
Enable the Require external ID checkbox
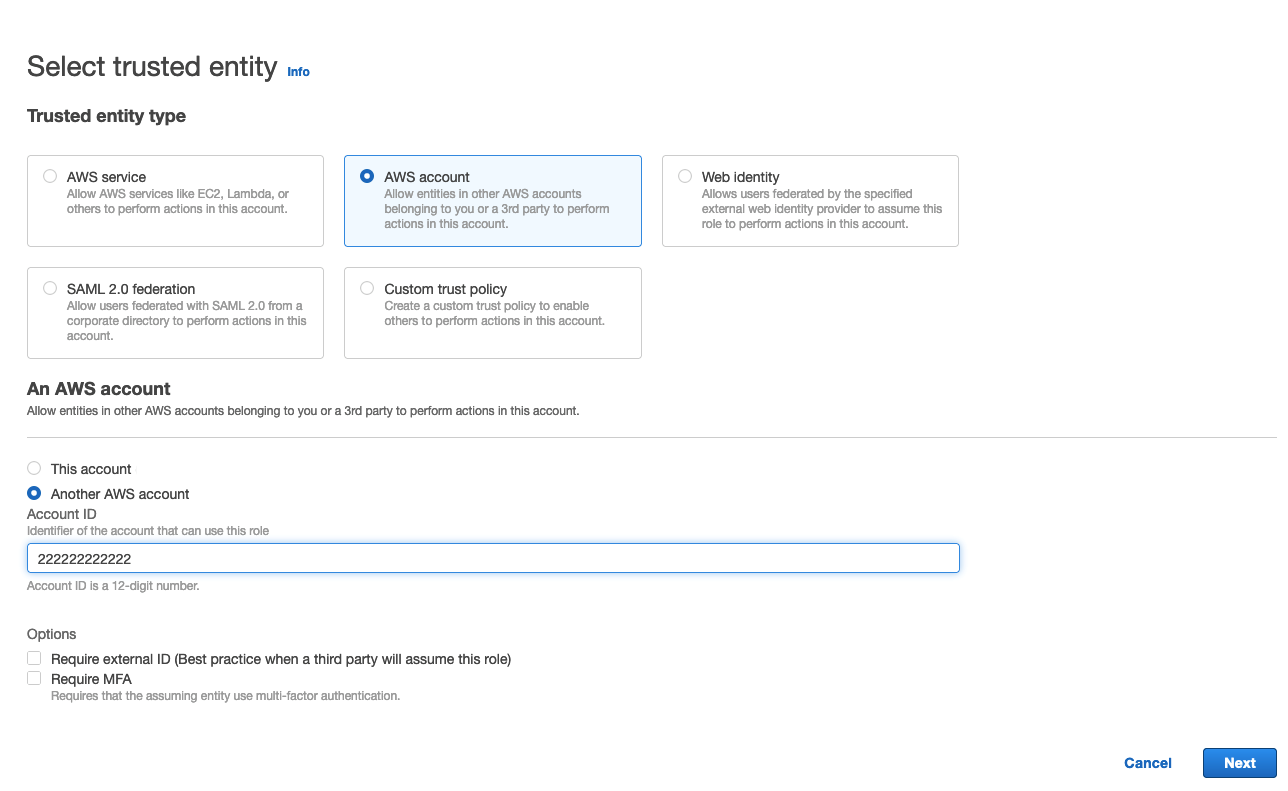(x=35, y=658)
